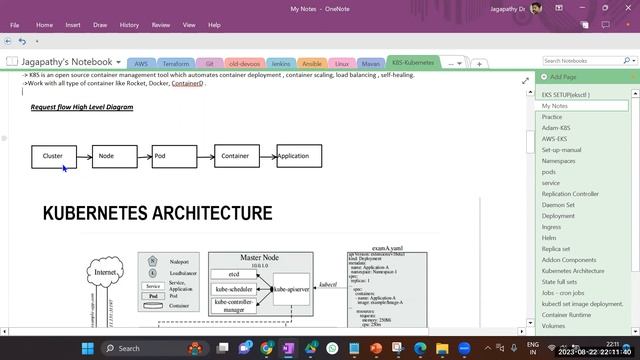640x360 pixels.
Task: Open the Draw ribbon tab
Action: coord(100,25)
